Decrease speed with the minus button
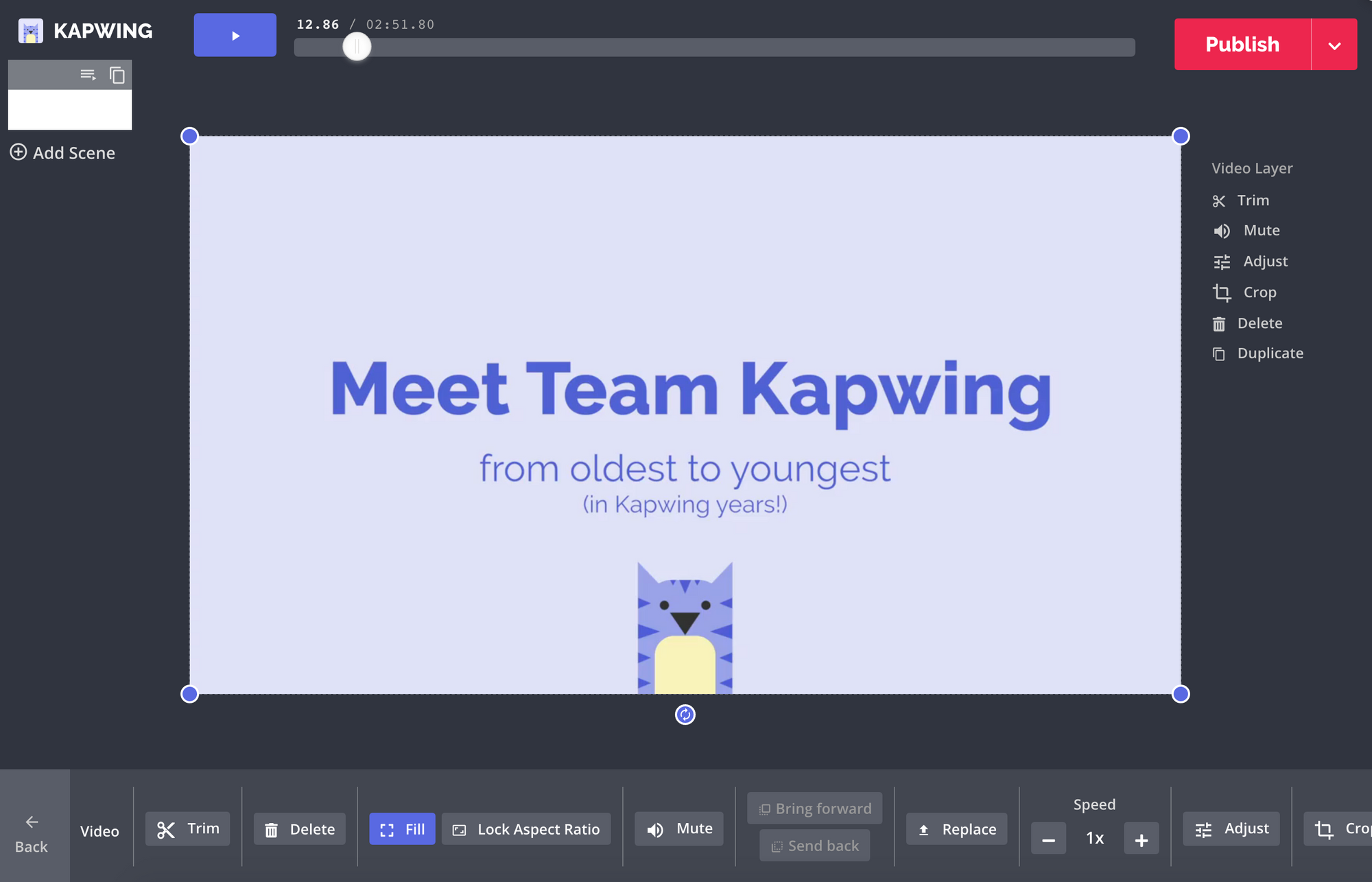 click(x=1048, y=839)
